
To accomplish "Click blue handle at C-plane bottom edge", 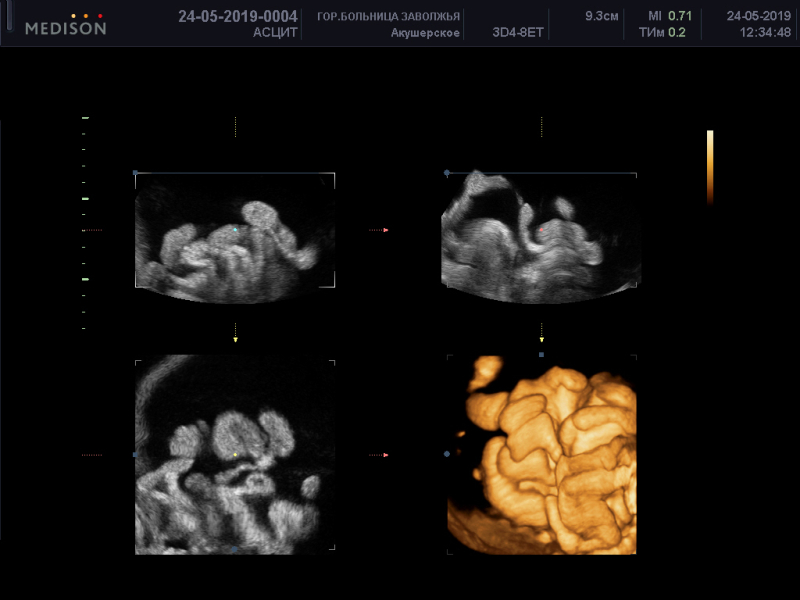I will click(234, 549).
